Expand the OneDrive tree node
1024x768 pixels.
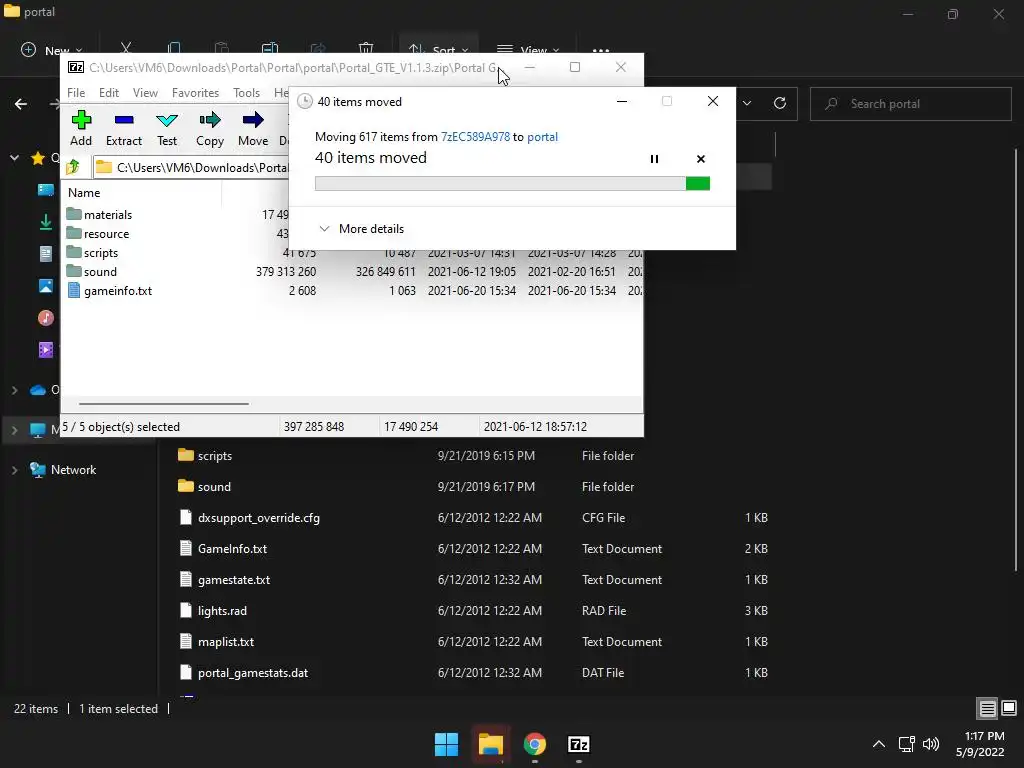pos(14,390)
